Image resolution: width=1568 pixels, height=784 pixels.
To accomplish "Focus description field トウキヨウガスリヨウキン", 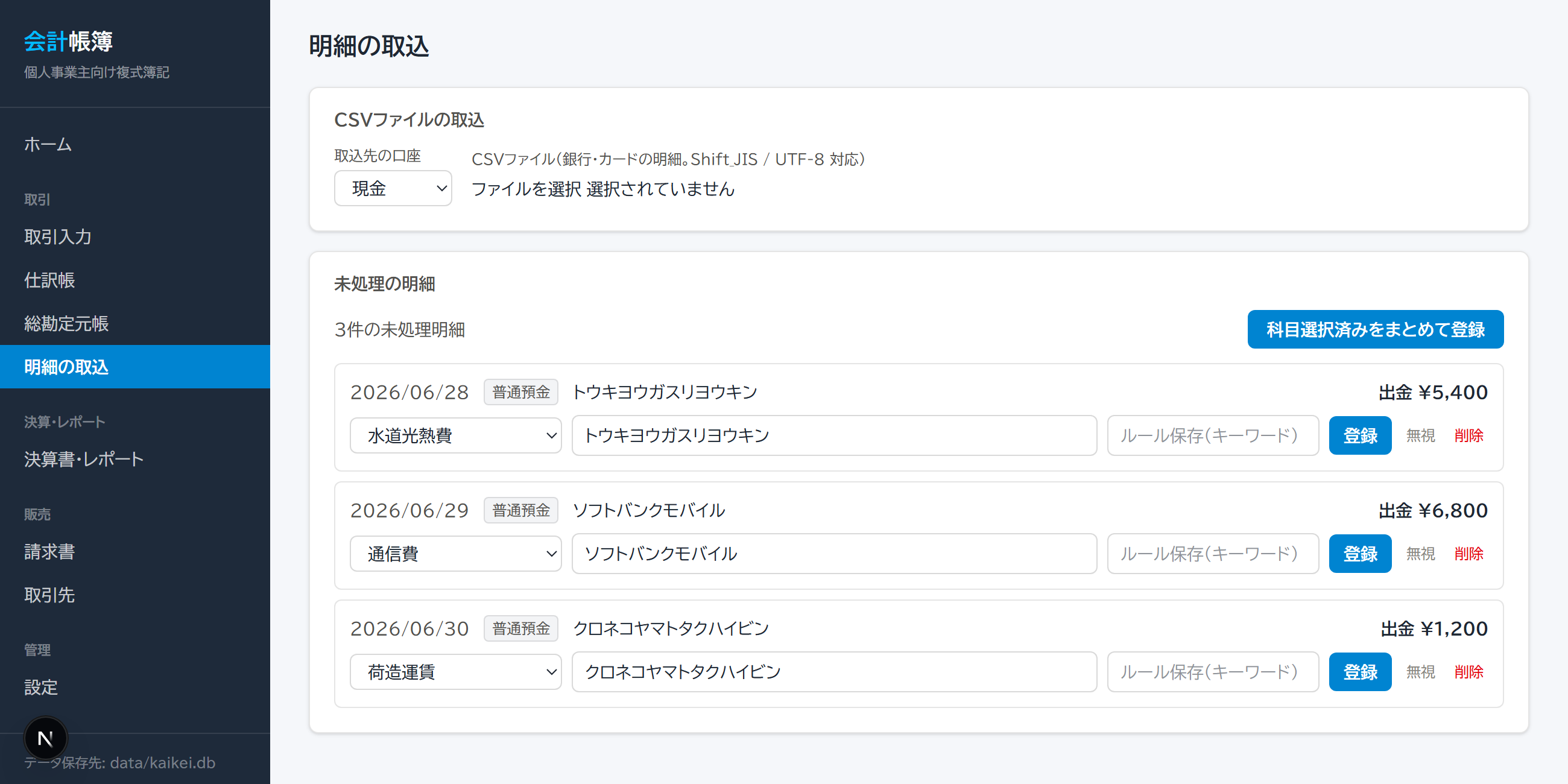I will [835, 435].
